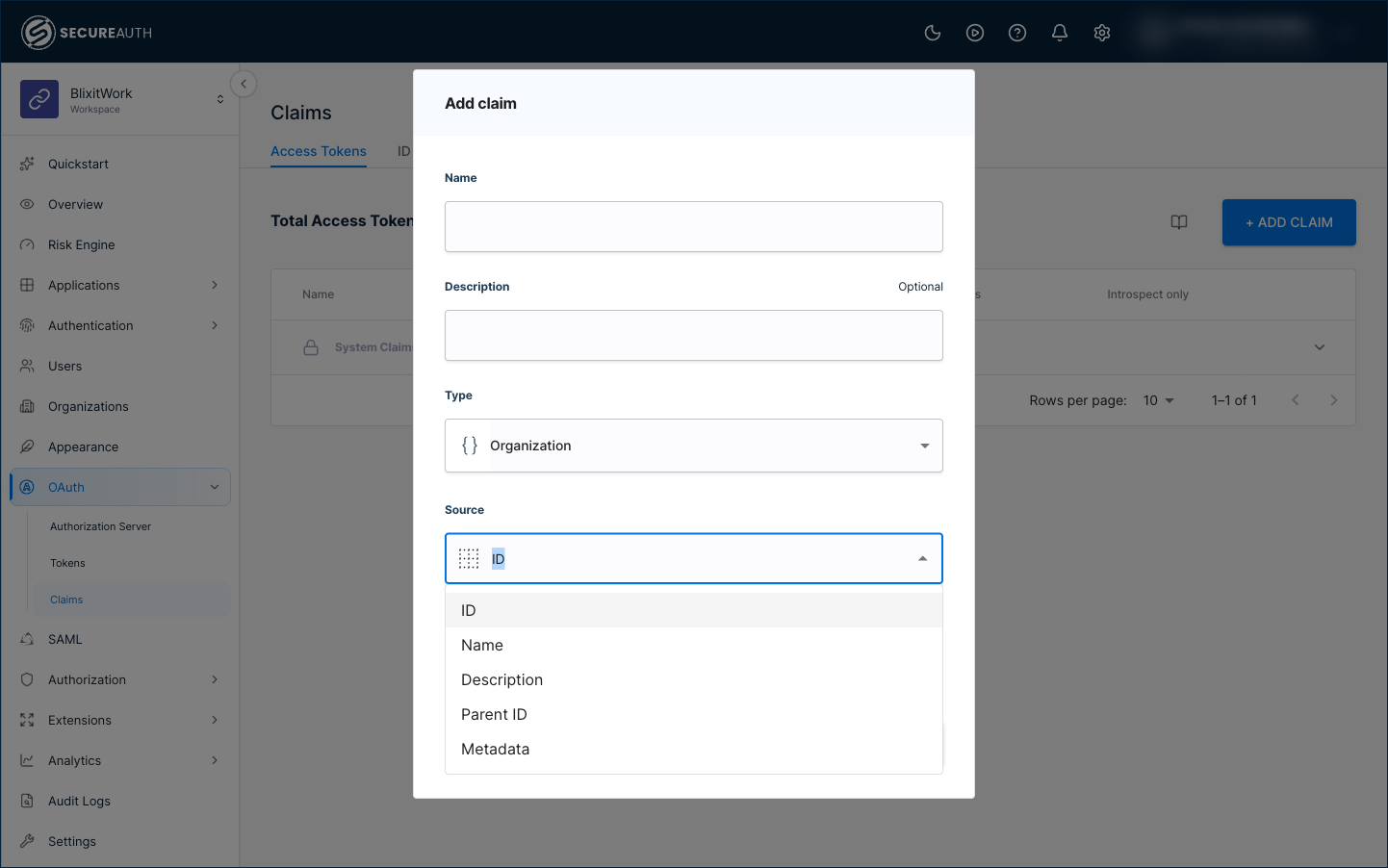Click the claim Name input field
The height and width of the screenshot is (868, 1388).
[x=693, y=226]
